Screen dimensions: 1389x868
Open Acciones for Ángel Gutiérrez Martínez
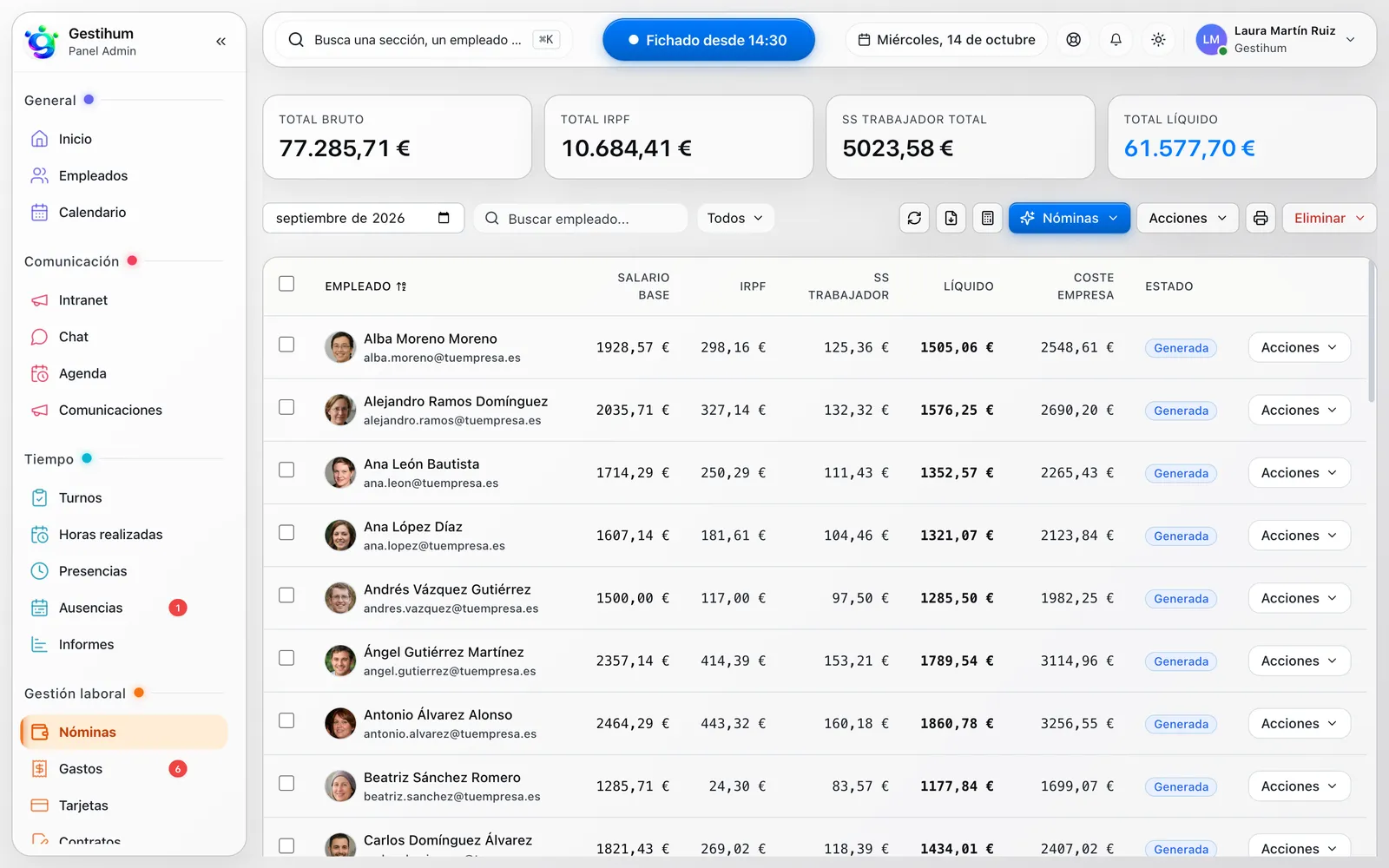1299,661
